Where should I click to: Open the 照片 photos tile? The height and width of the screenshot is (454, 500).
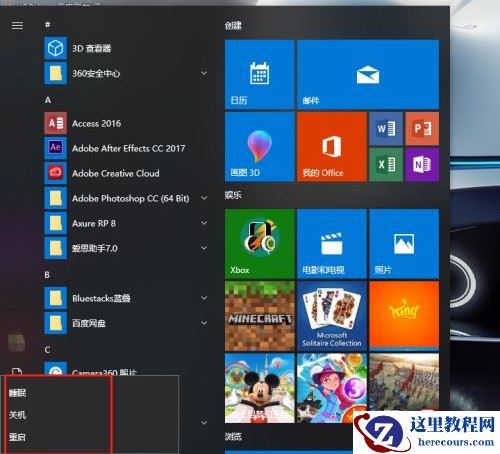click(x=404, y=244)
